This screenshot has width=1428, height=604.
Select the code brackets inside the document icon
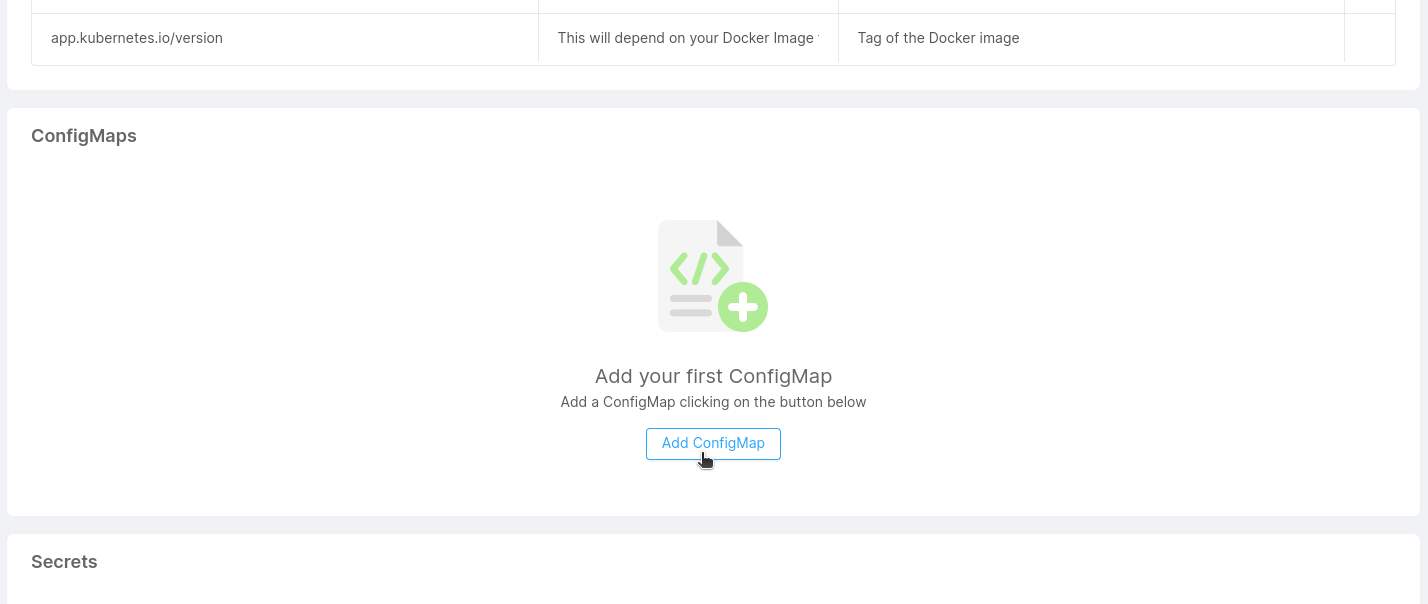(701, 267)
